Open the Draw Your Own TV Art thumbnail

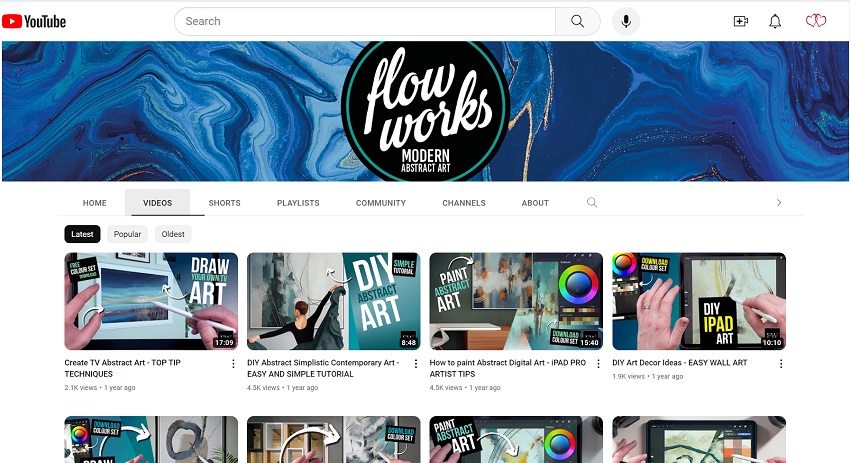coord(151,301)
